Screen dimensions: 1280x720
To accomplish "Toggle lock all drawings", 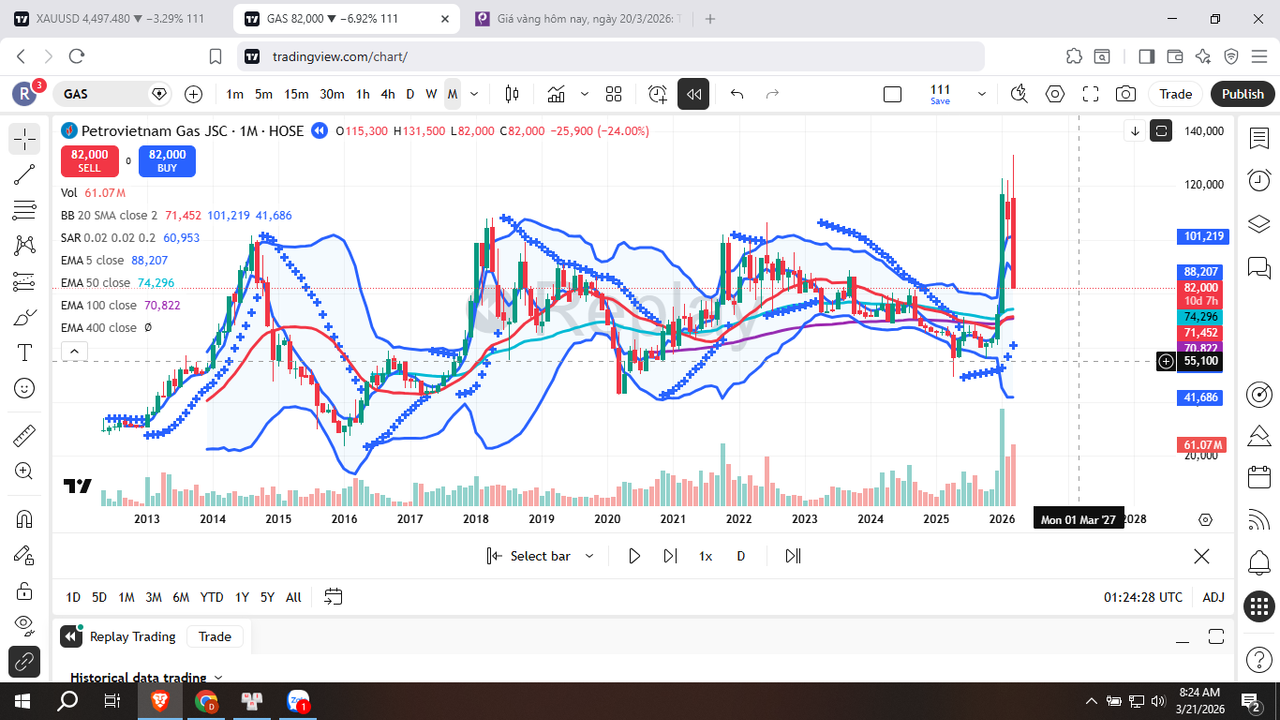I will pyautogui.click(x=24, y=591).
